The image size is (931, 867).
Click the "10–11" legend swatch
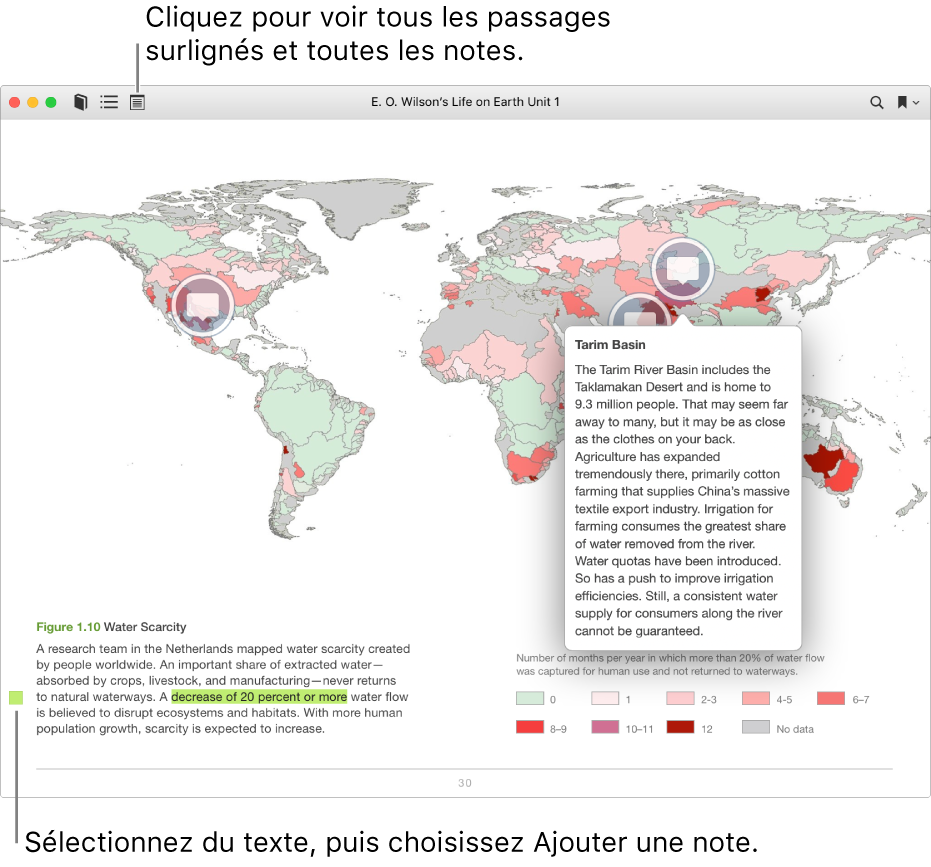pos(605,727)
